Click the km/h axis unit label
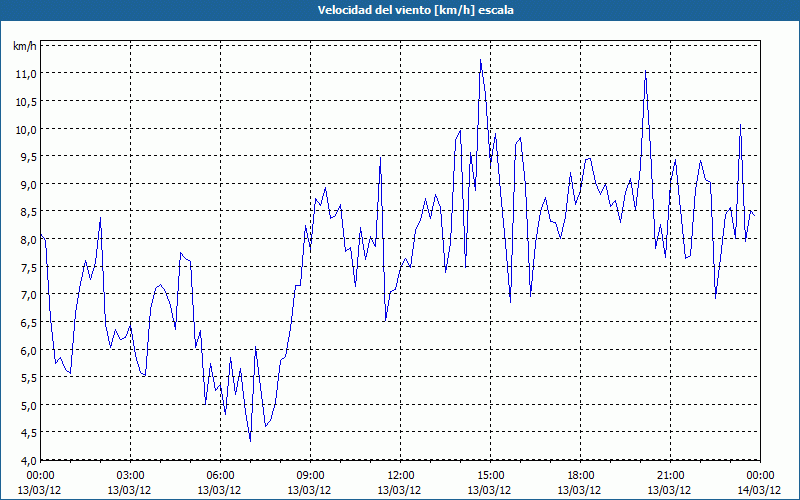 coord(24,46)
